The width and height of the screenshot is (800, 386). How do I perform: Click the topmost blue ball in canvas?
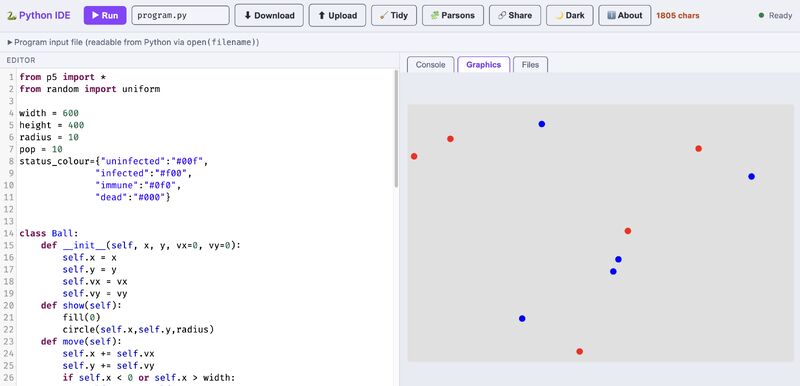coord(542,124)
